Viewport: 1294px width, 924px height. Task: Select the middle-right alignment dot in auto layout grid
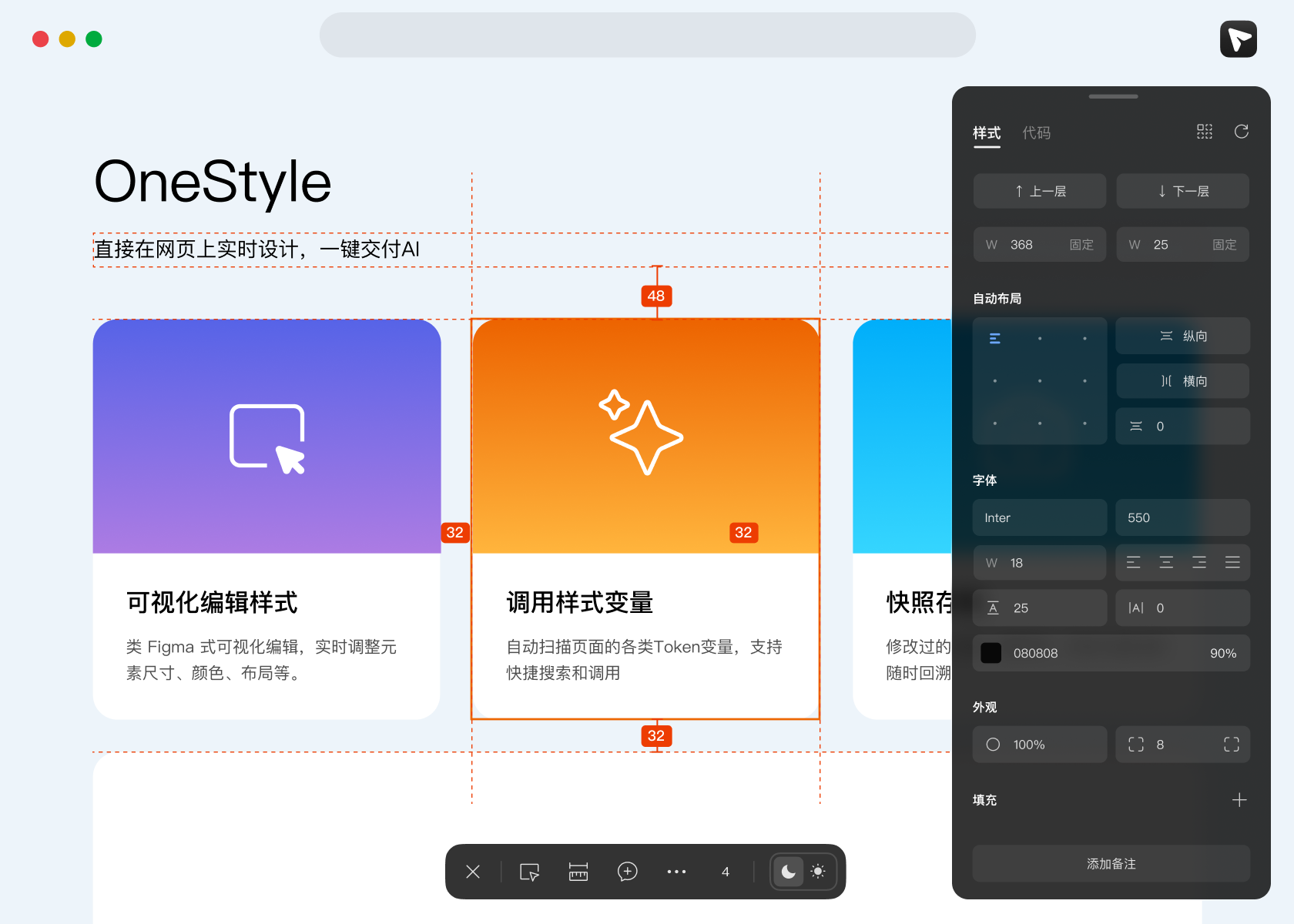tap(1085, 381)
